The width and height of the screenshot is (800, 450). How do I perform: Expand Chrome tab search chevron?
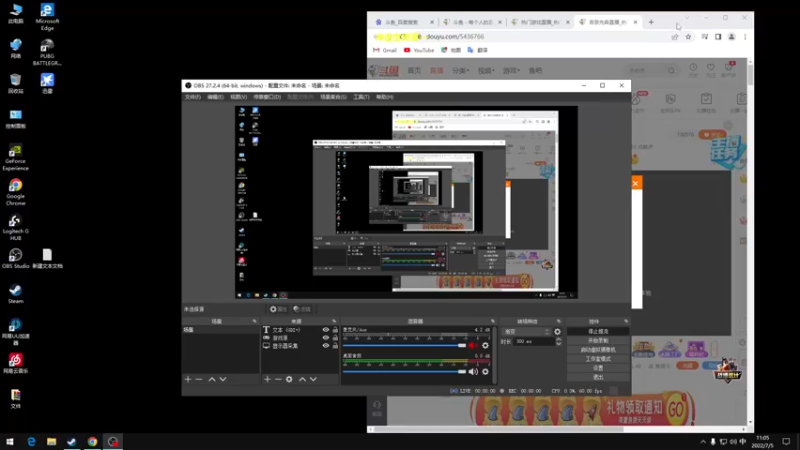(x=687, y=18)
